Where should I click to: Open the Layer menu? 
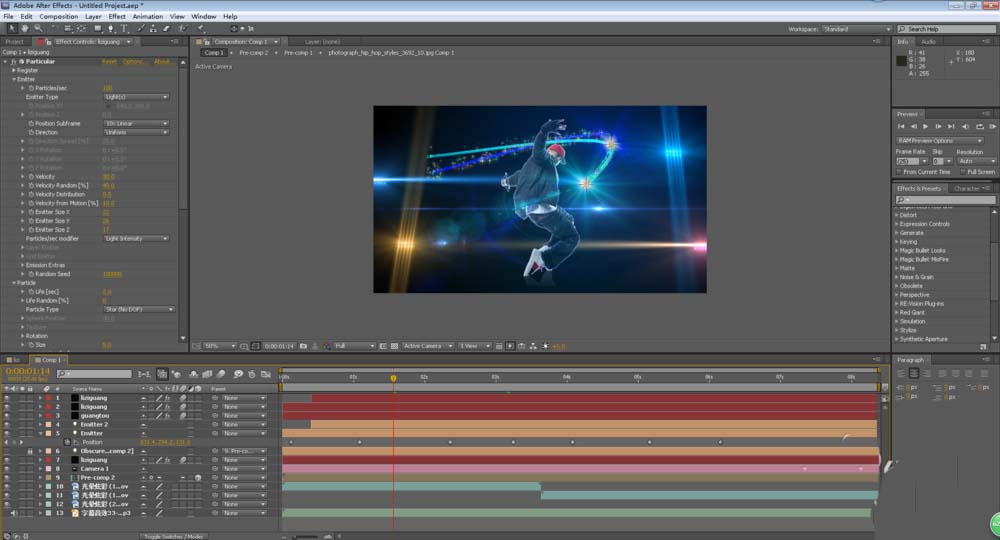[93, 17]
